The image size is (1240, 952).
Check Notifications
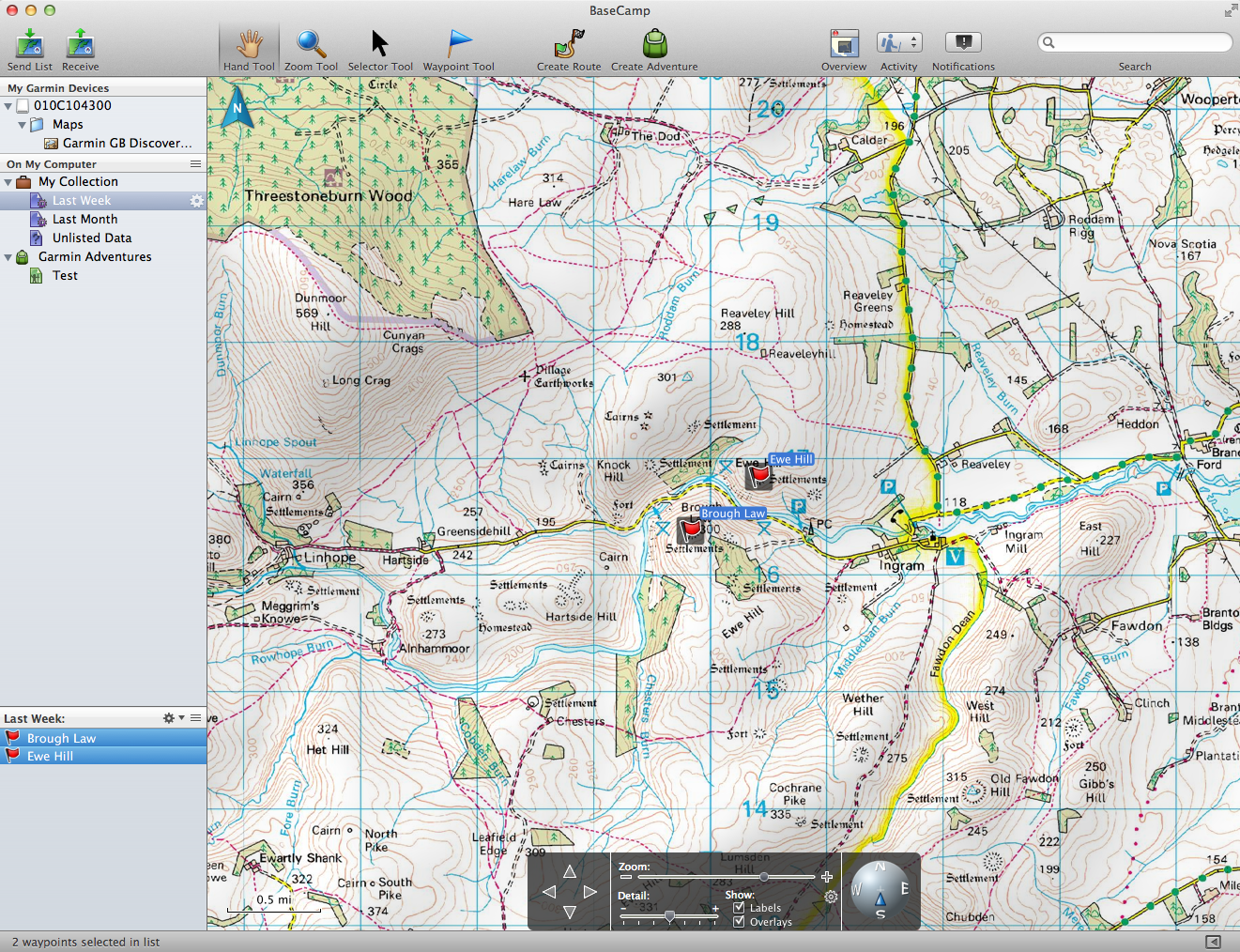962,42
